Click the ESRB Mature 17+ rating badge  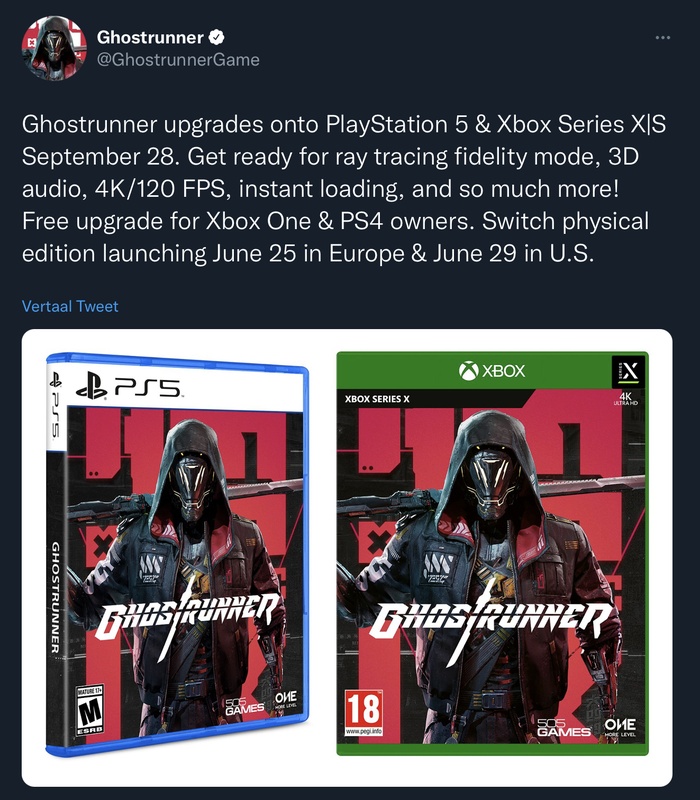click(x=89, y=710)
